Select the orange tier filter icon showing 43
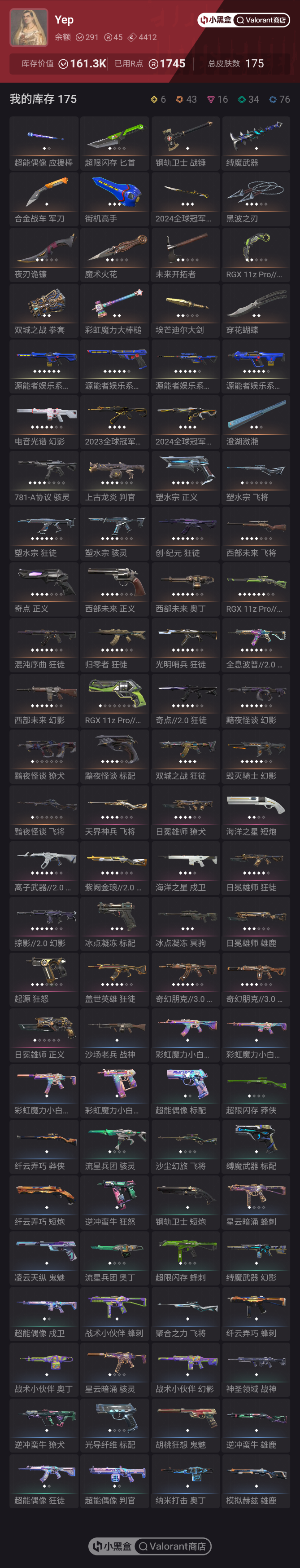The image size is (300, 1568). pos(180,99)
